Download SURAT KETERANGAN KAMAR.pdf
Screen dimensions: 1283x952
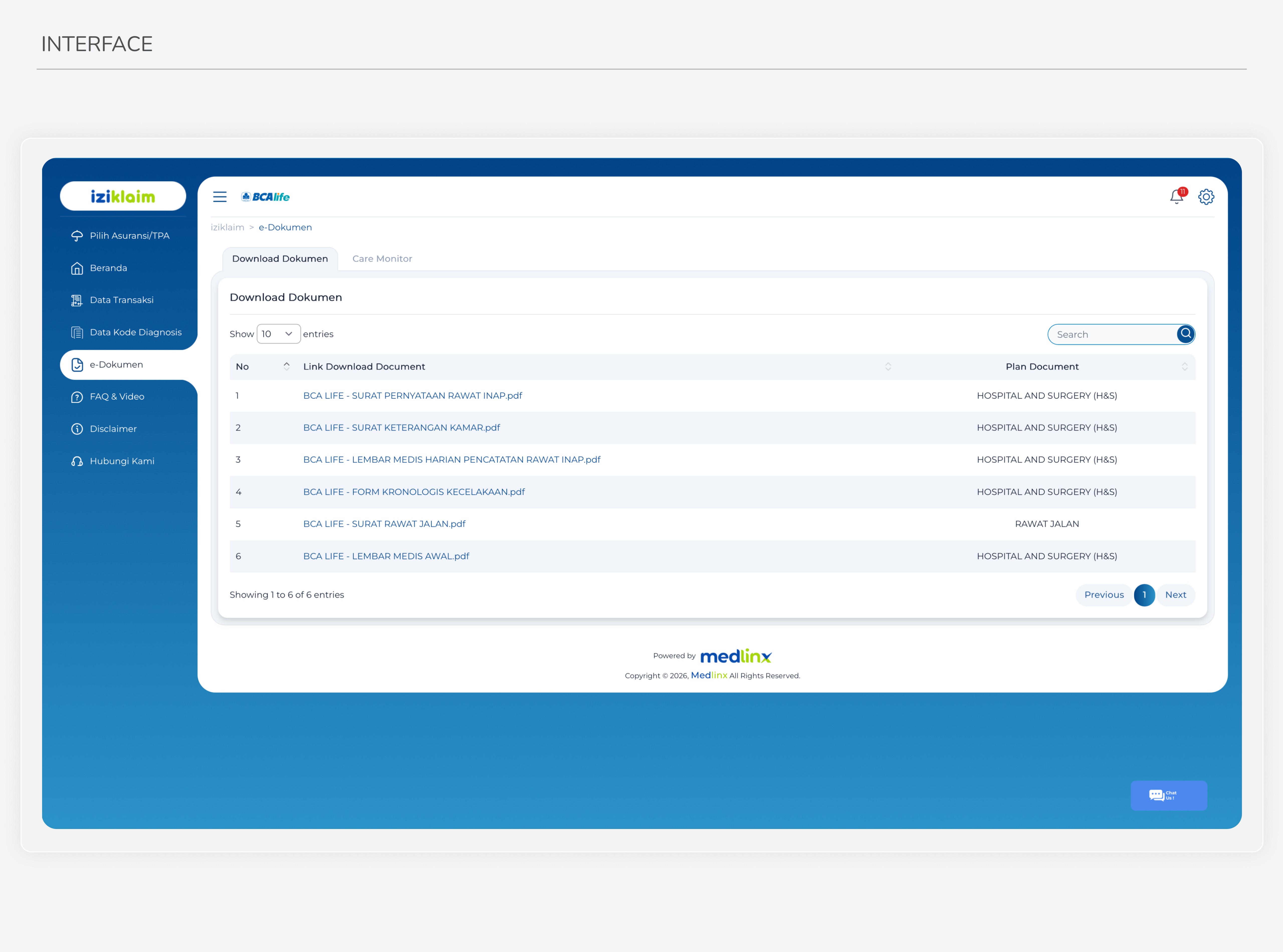coord(402,428)
